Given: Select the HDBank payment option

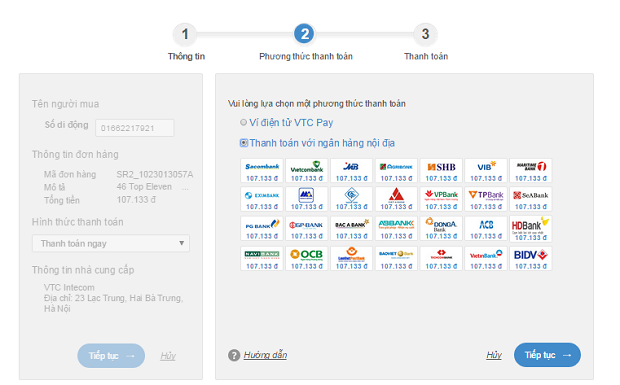Looking at the screenshot, I should coord(530,228).
